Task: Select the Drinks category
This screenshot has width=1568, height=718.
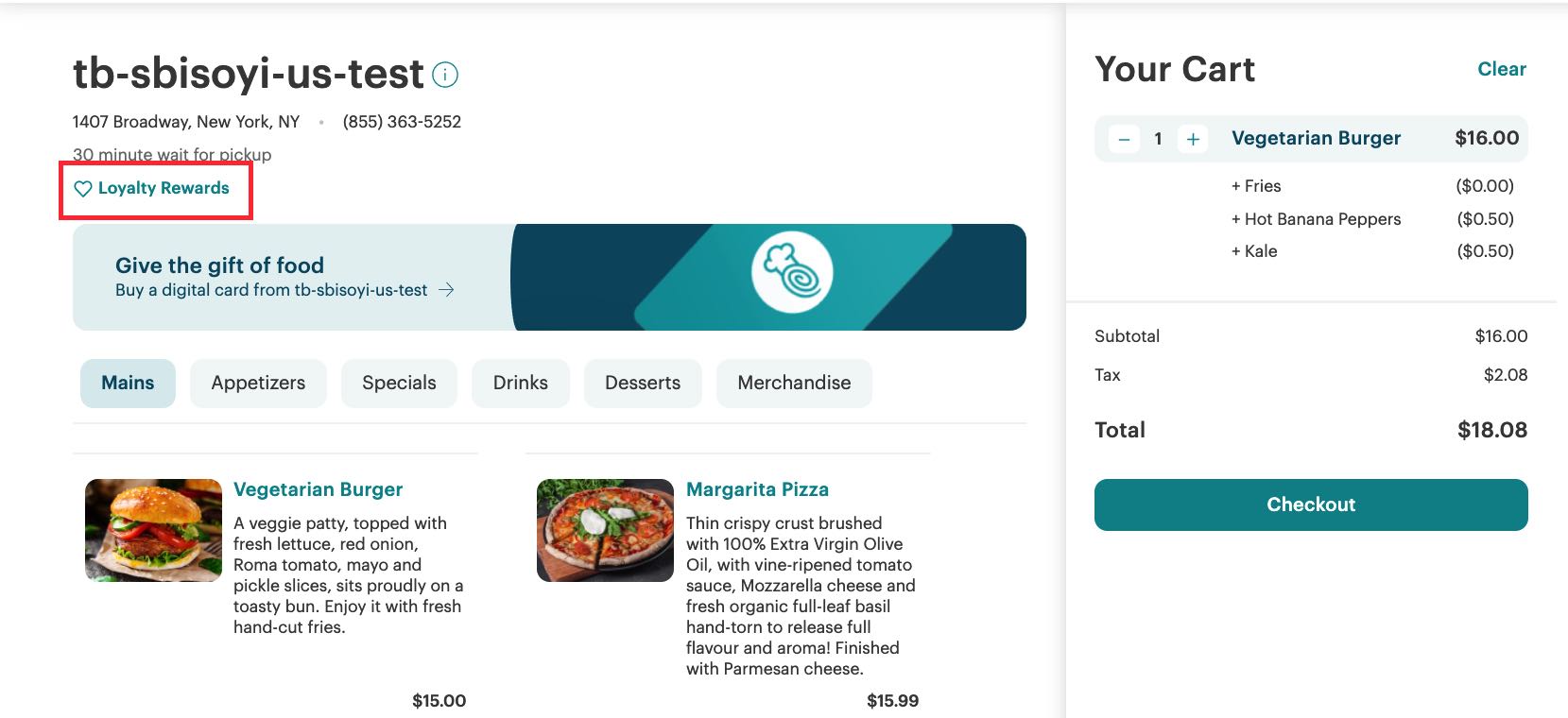Action: coord(520,383)
